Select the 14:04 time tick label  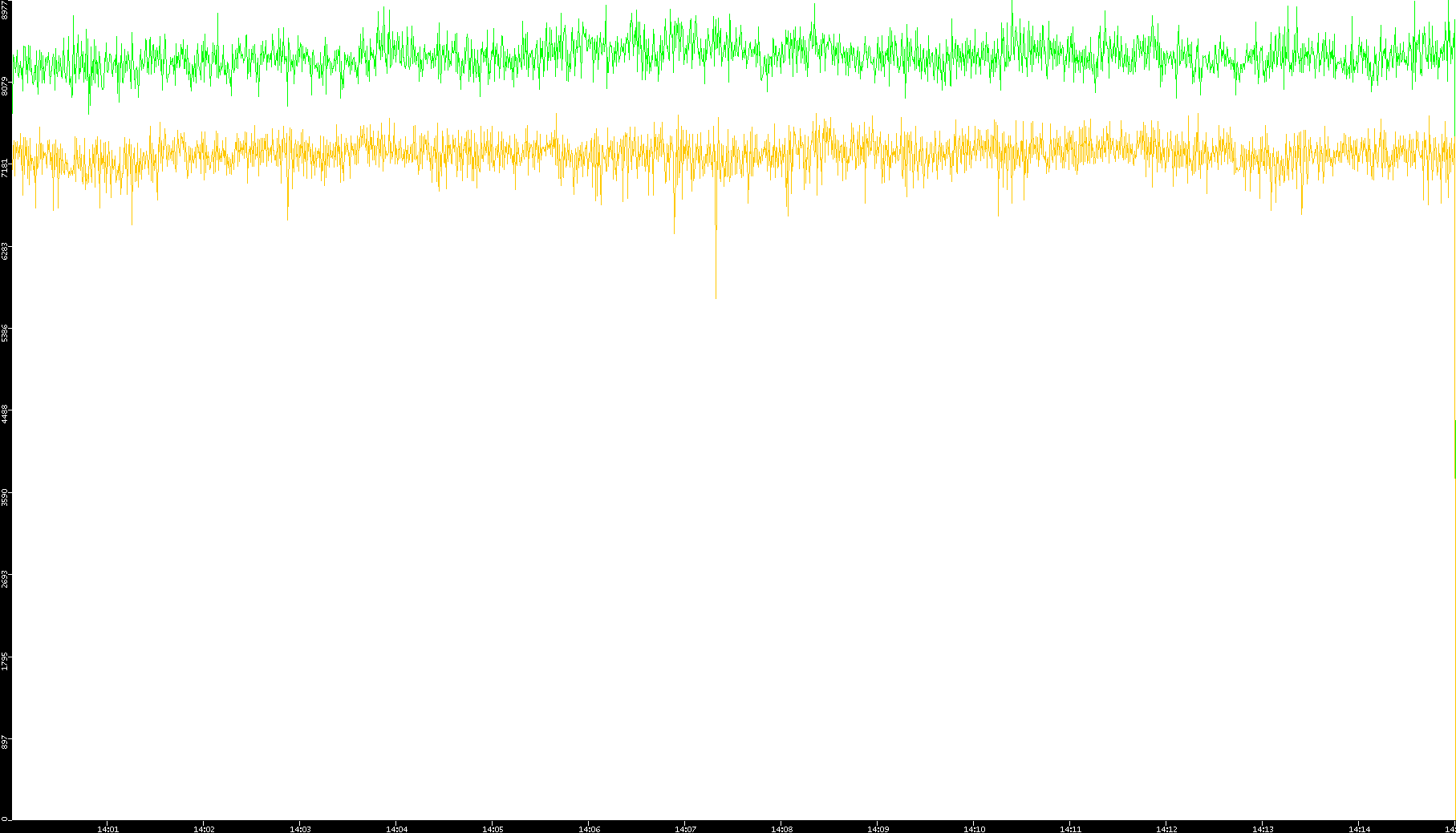click(x=396, y=829)
